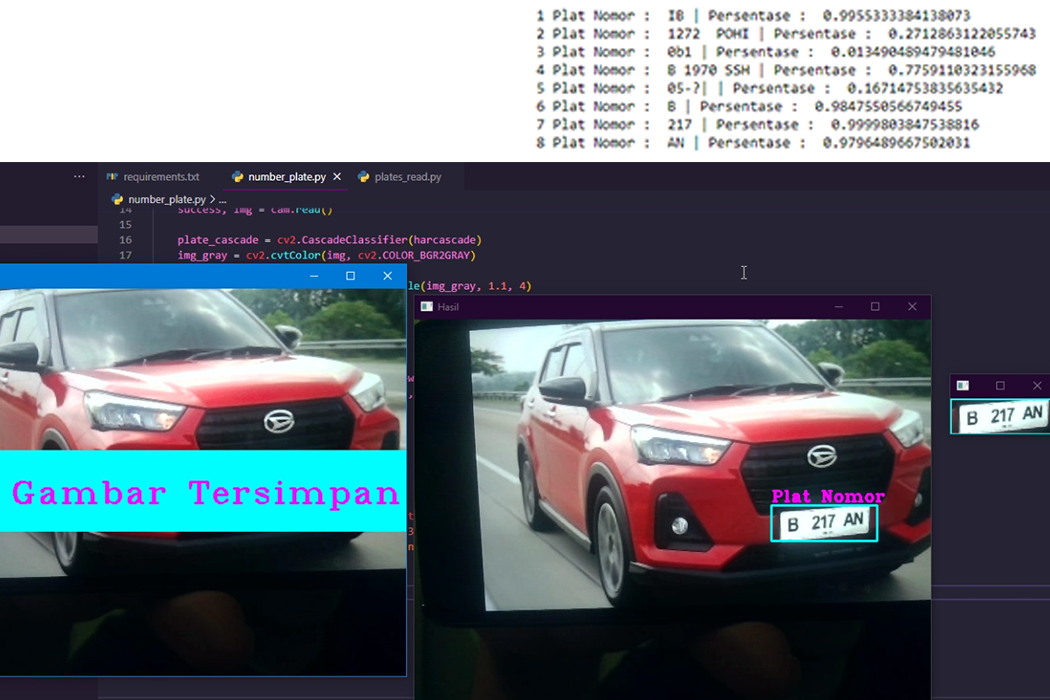Screen dimensions: 1050x700
Task: Open the sidebar more actions ellipsis
Action: tap(79, 177)
